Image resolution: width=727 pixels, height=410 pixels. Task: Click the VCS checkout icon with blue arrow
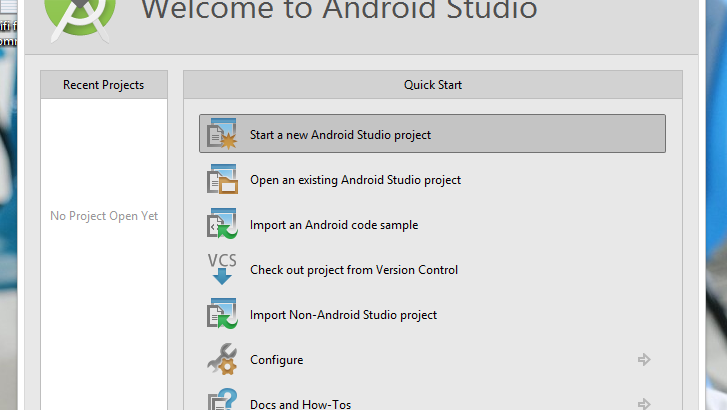tap(221, 269)
